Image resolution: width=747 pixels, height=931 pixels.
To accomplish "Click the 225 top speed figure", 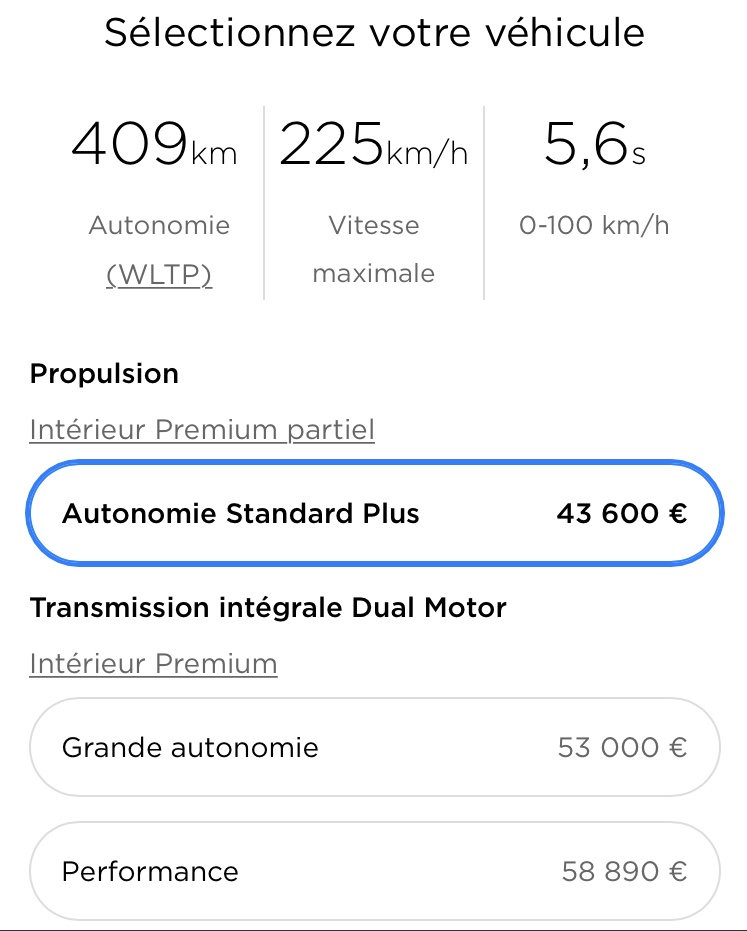I will click(x=331, y=146).
